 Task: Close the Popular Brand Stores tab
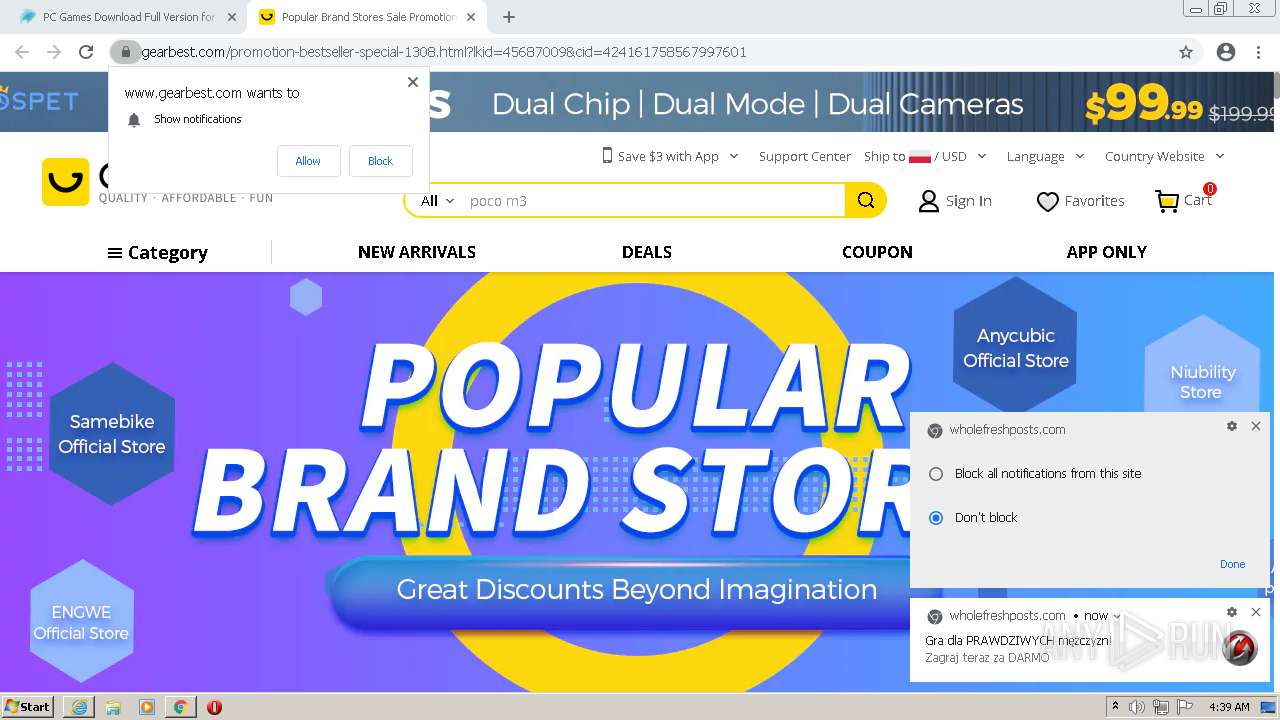[x=469, y=17]
